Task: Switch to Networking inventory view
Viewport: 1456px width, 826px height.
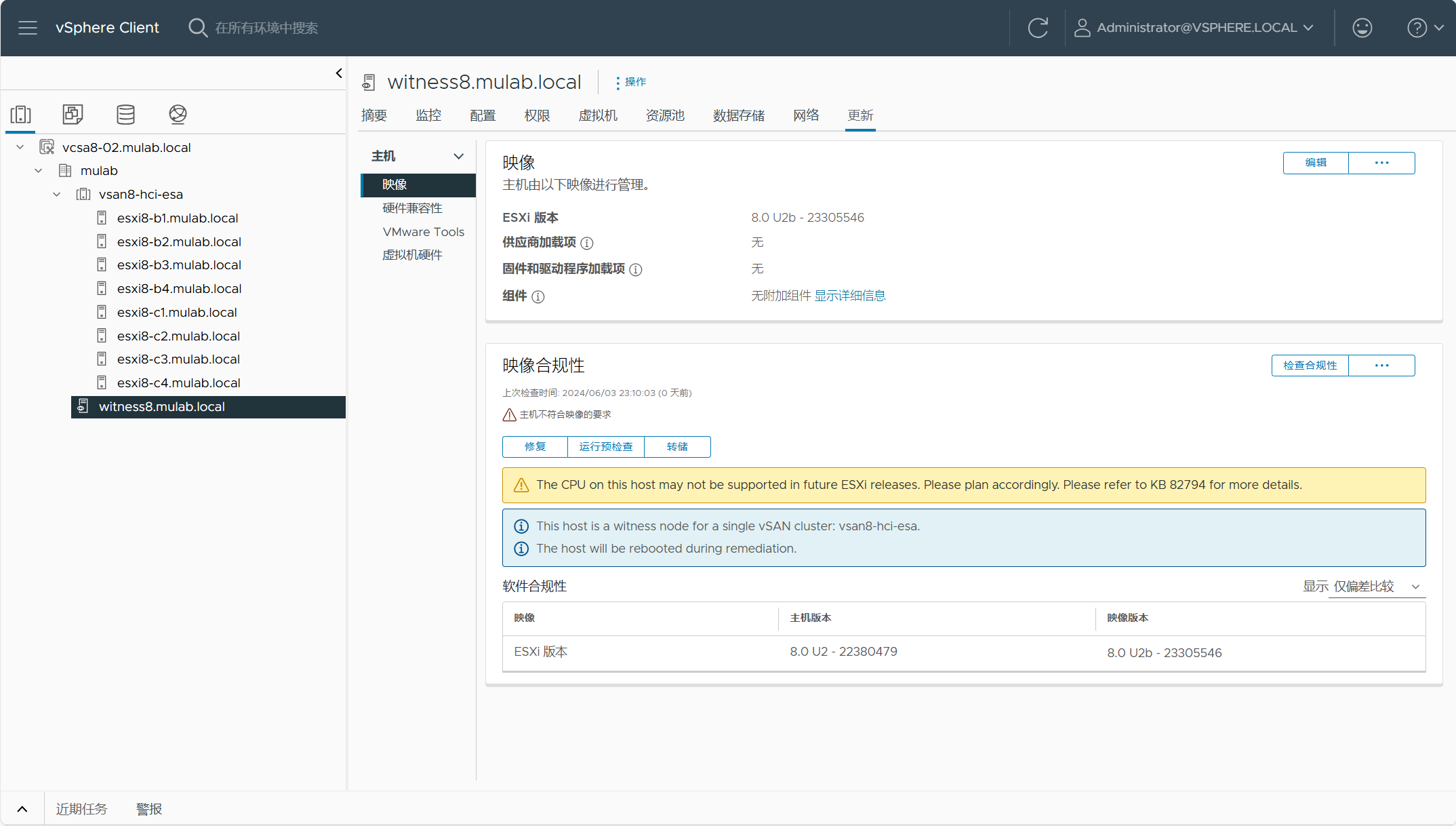Action: point(178,115)
